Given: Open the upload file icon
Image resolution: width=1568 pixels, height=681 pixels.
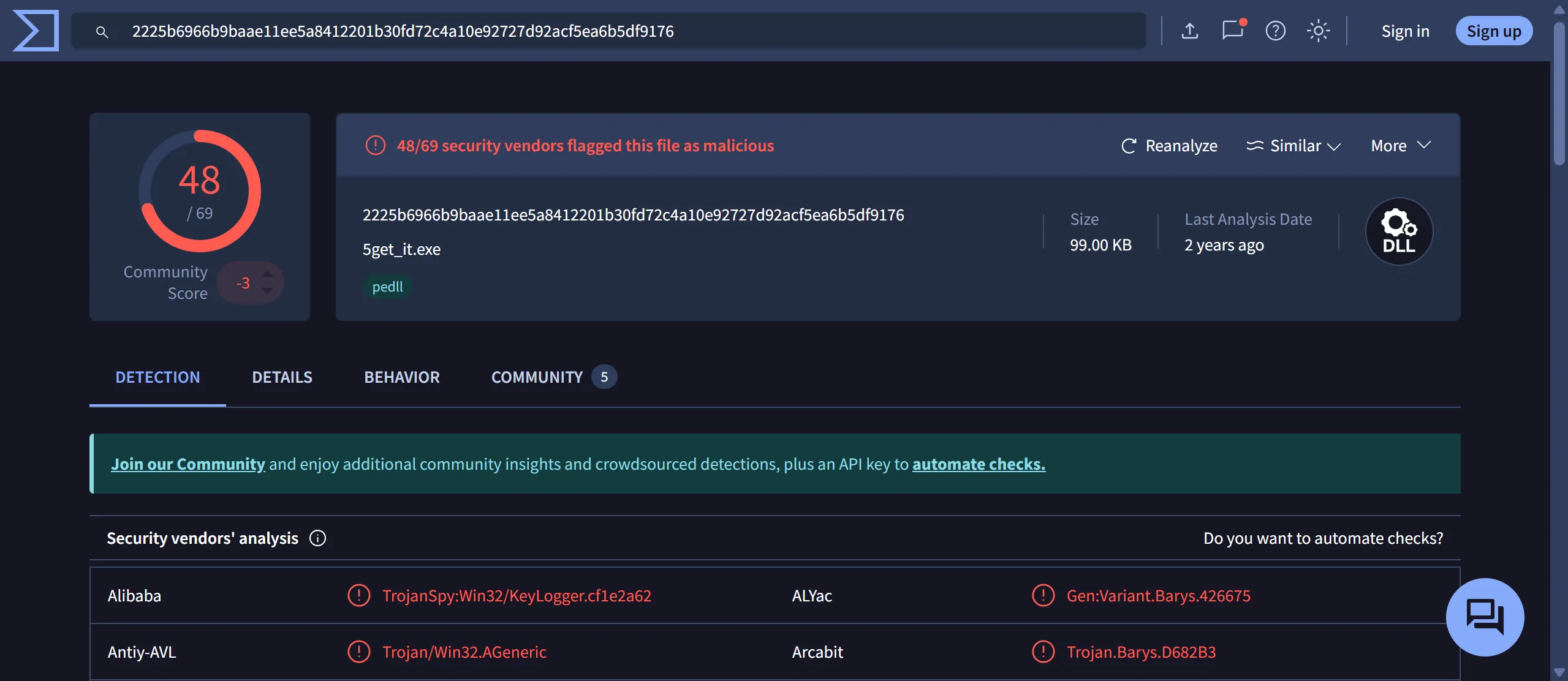Looking at the screenshot, I should point(1189,31).
